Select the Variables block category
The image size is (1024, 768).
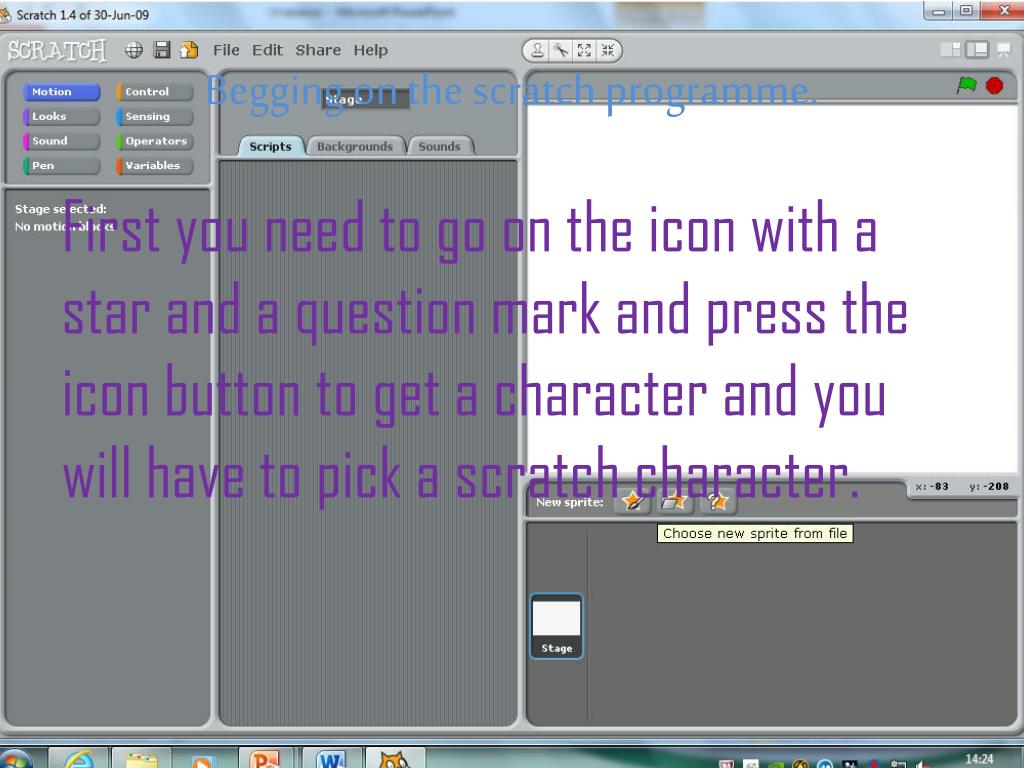(154, 166)
